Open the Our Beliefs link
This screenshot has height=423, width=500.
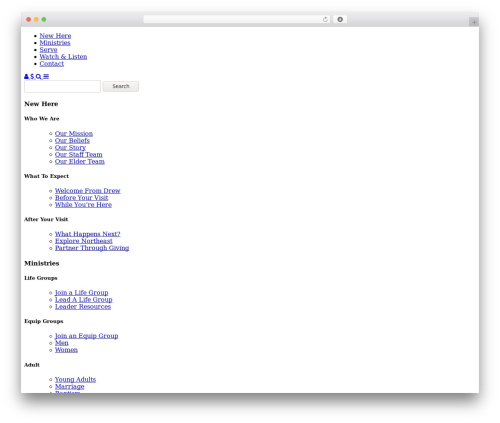(x=72, y=141)
